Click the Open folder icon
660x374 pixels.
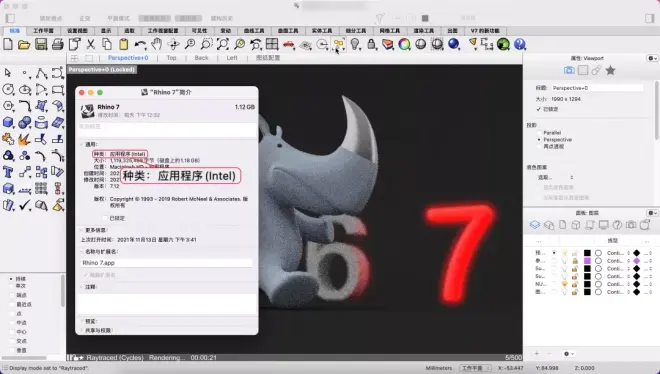[x=24, y=44]
